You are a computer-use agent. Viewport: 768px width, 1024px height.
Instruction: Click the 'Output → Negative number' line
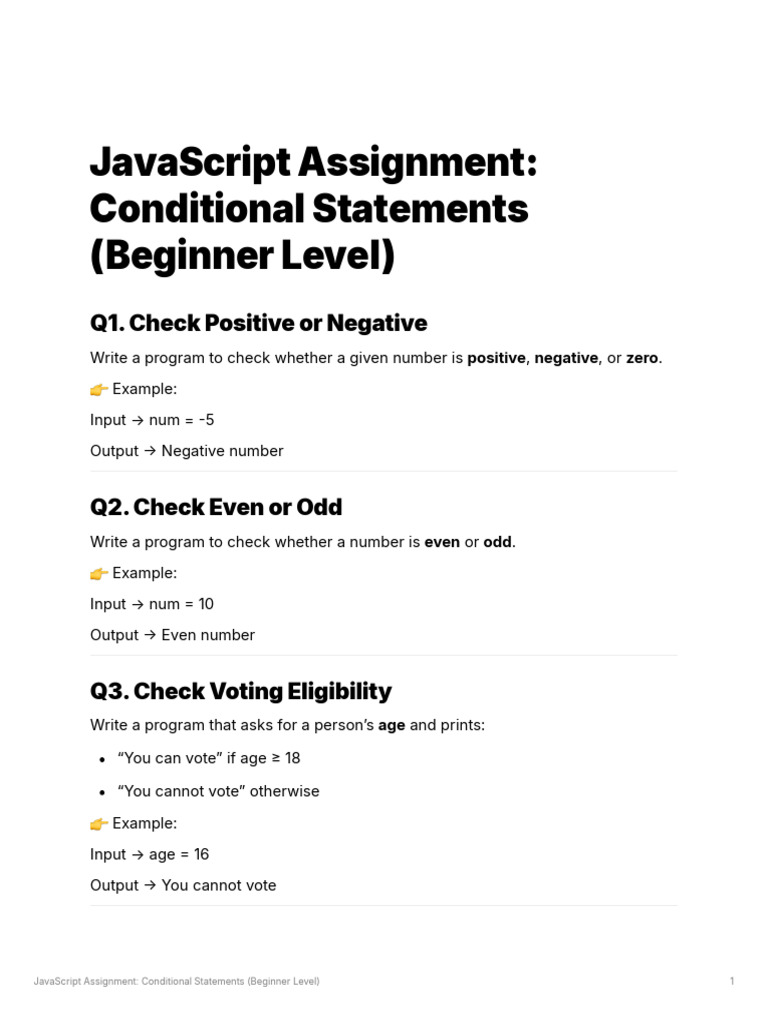(187, 451)
